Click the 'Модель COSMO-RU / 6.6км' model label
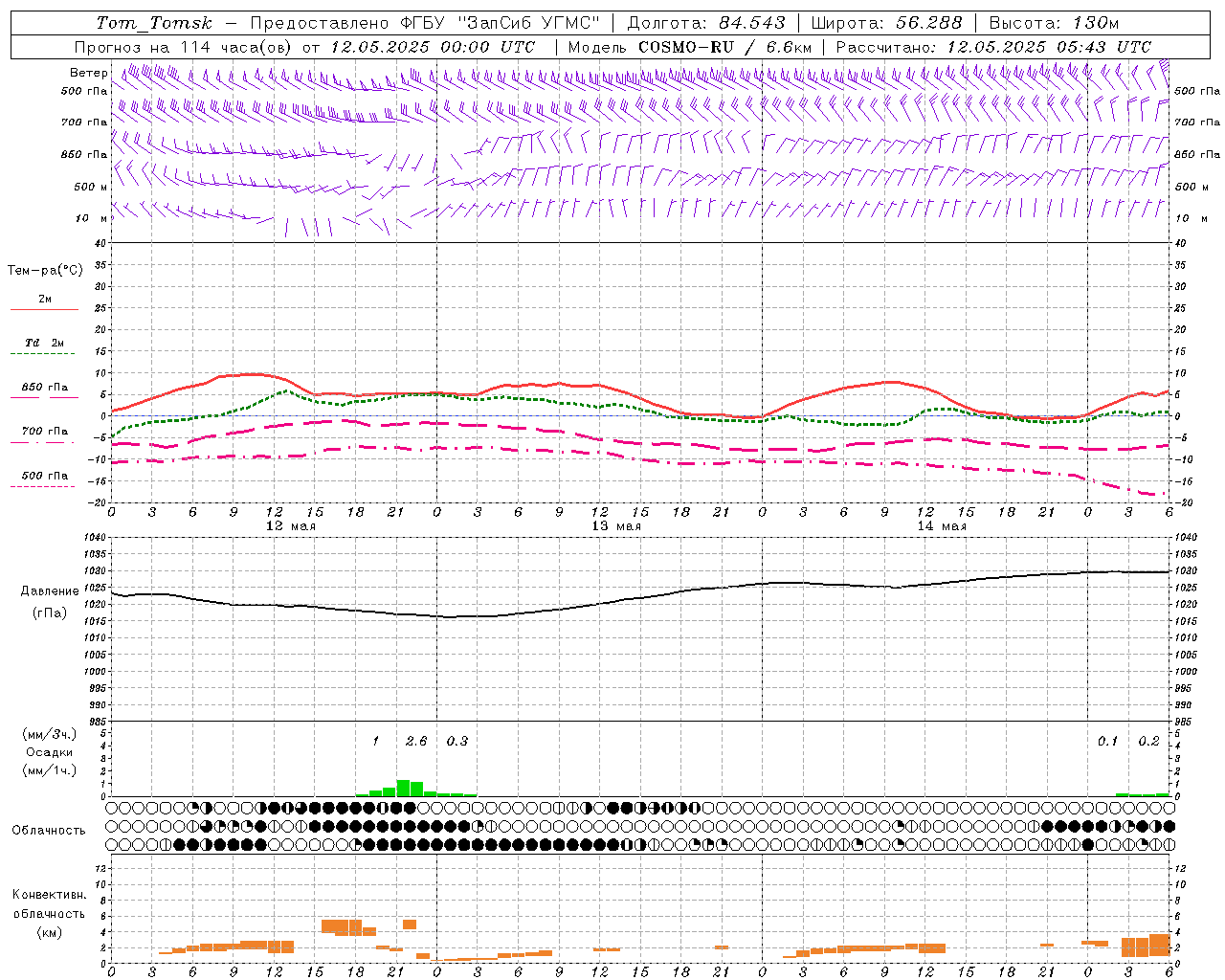This screenshot has height=980, width=1225. (690, 47)
